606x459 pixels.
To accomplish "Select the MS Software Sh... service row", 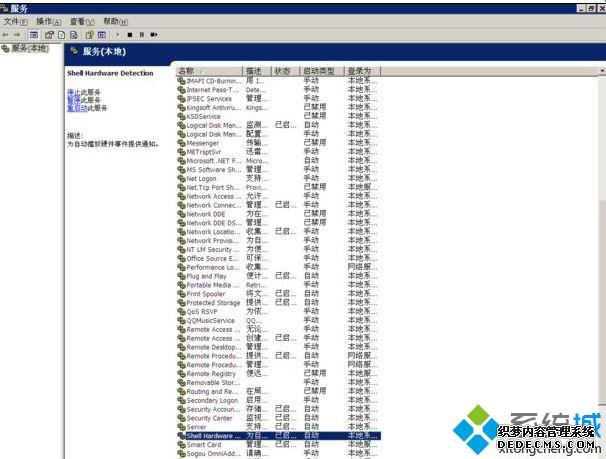I will [x=279, y=170].
